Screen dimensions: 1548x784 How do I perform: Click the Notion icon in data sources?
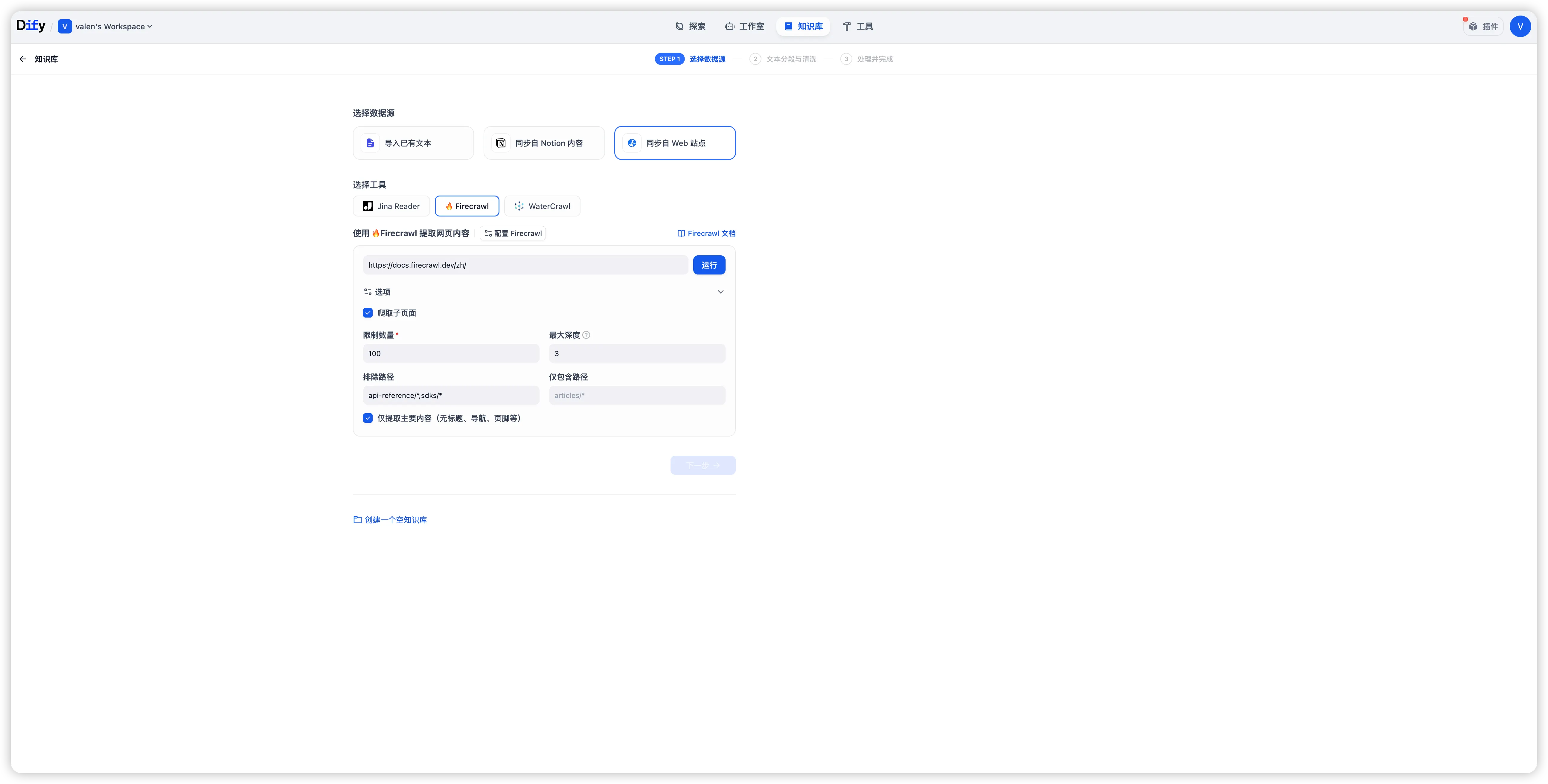[x=501, y=143]
